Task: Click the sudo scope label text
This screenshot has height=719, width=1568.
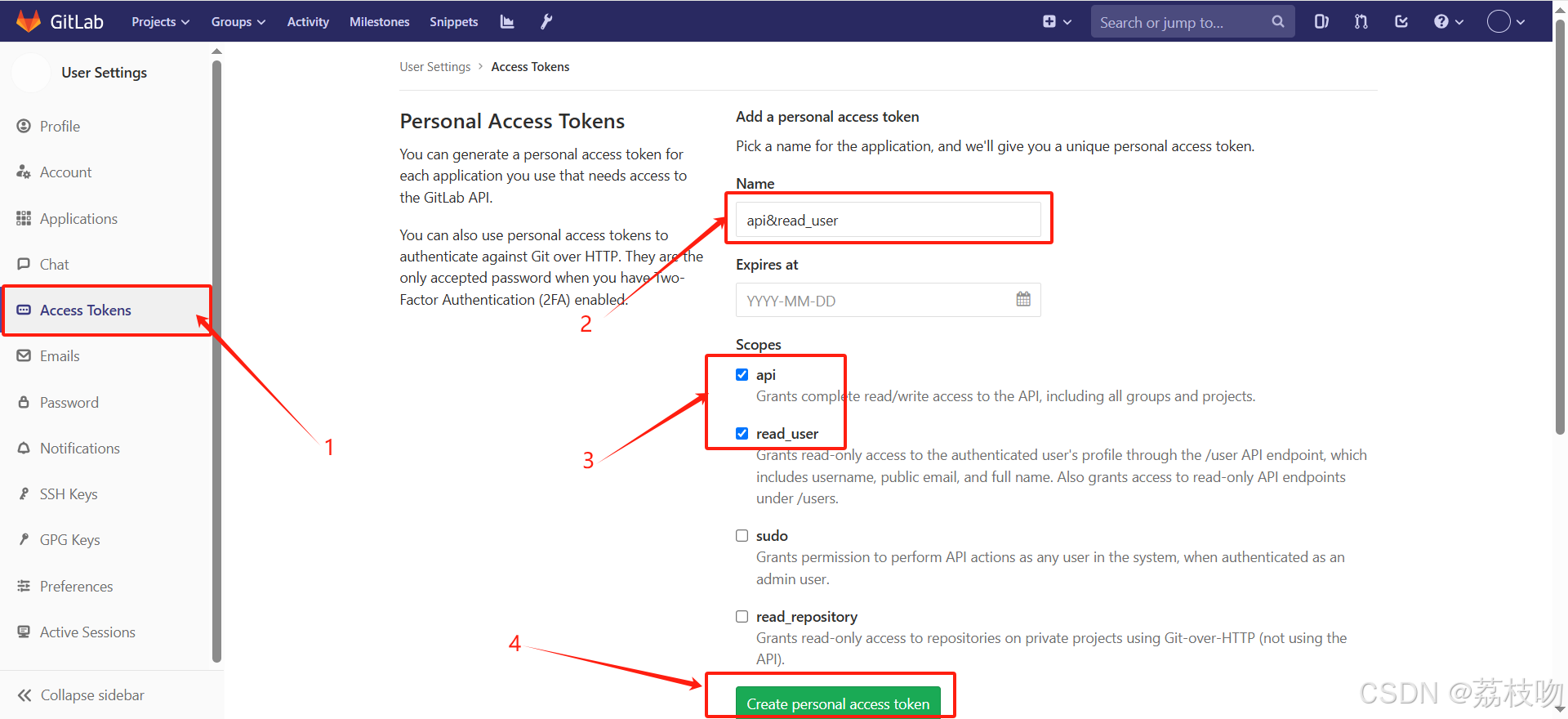Action: [772, 536]
